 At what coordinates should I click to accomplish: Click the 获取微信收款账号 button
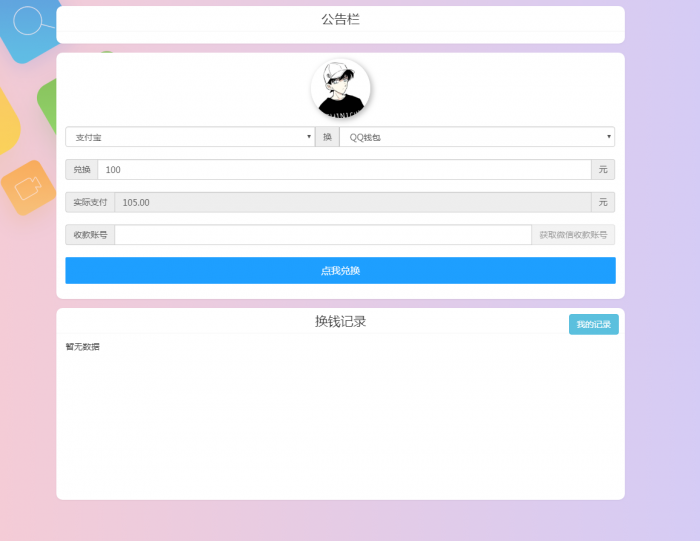[x=573, y=235]
